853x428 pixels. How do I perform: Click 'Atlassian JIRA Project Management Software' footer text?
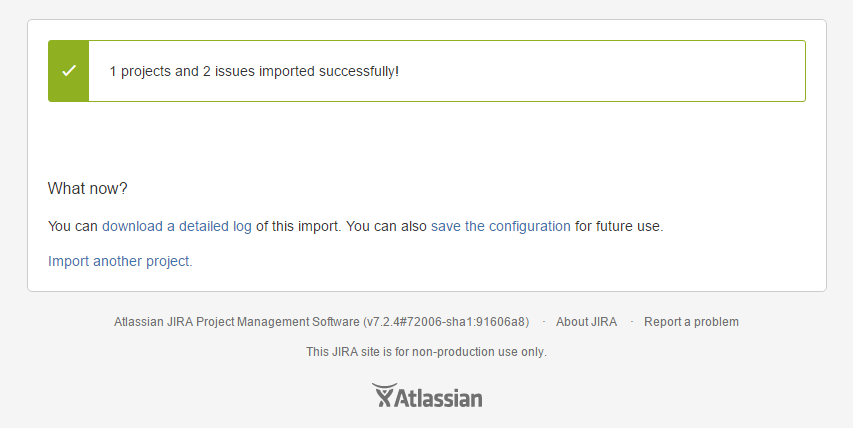(237, 322)
